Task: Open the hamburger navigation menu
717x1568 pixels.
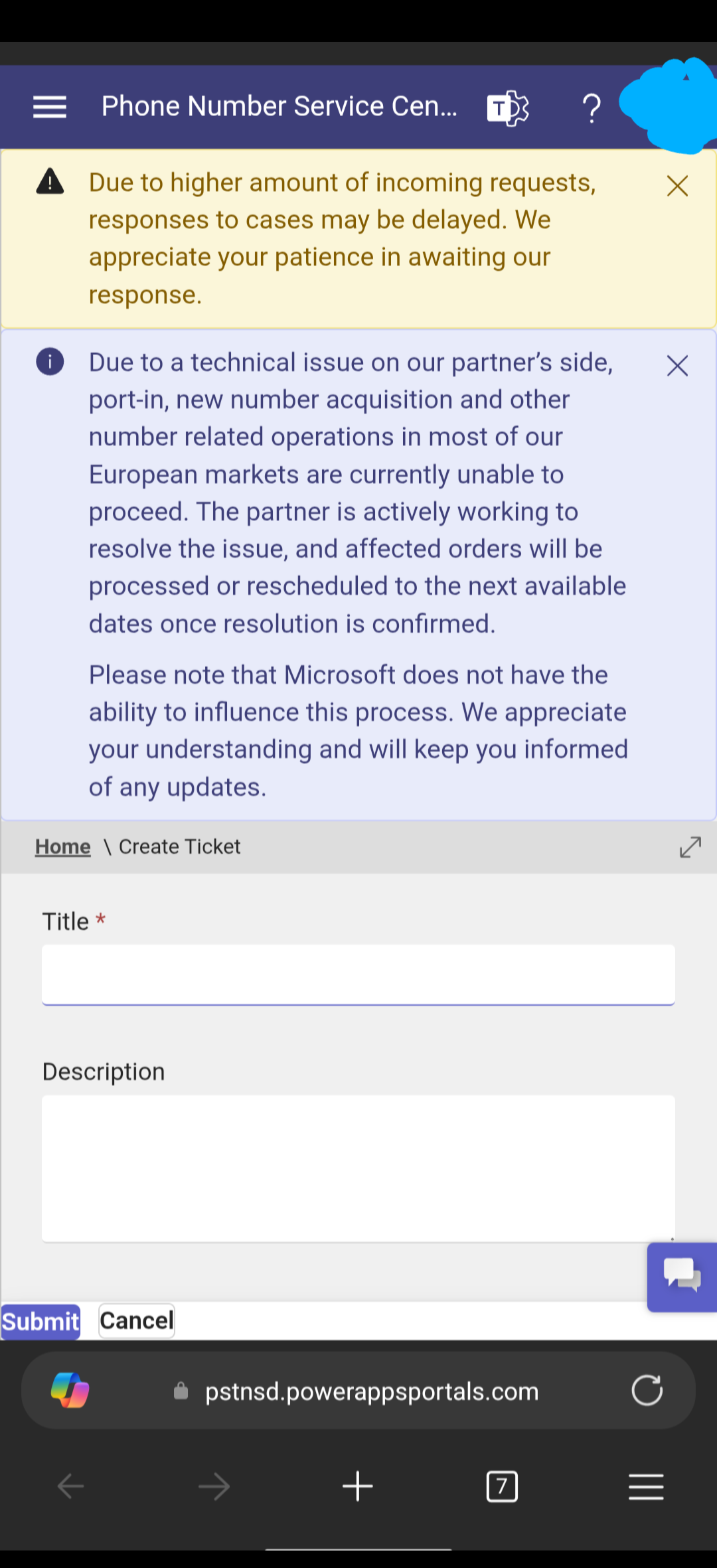Action: pos(50,107)
